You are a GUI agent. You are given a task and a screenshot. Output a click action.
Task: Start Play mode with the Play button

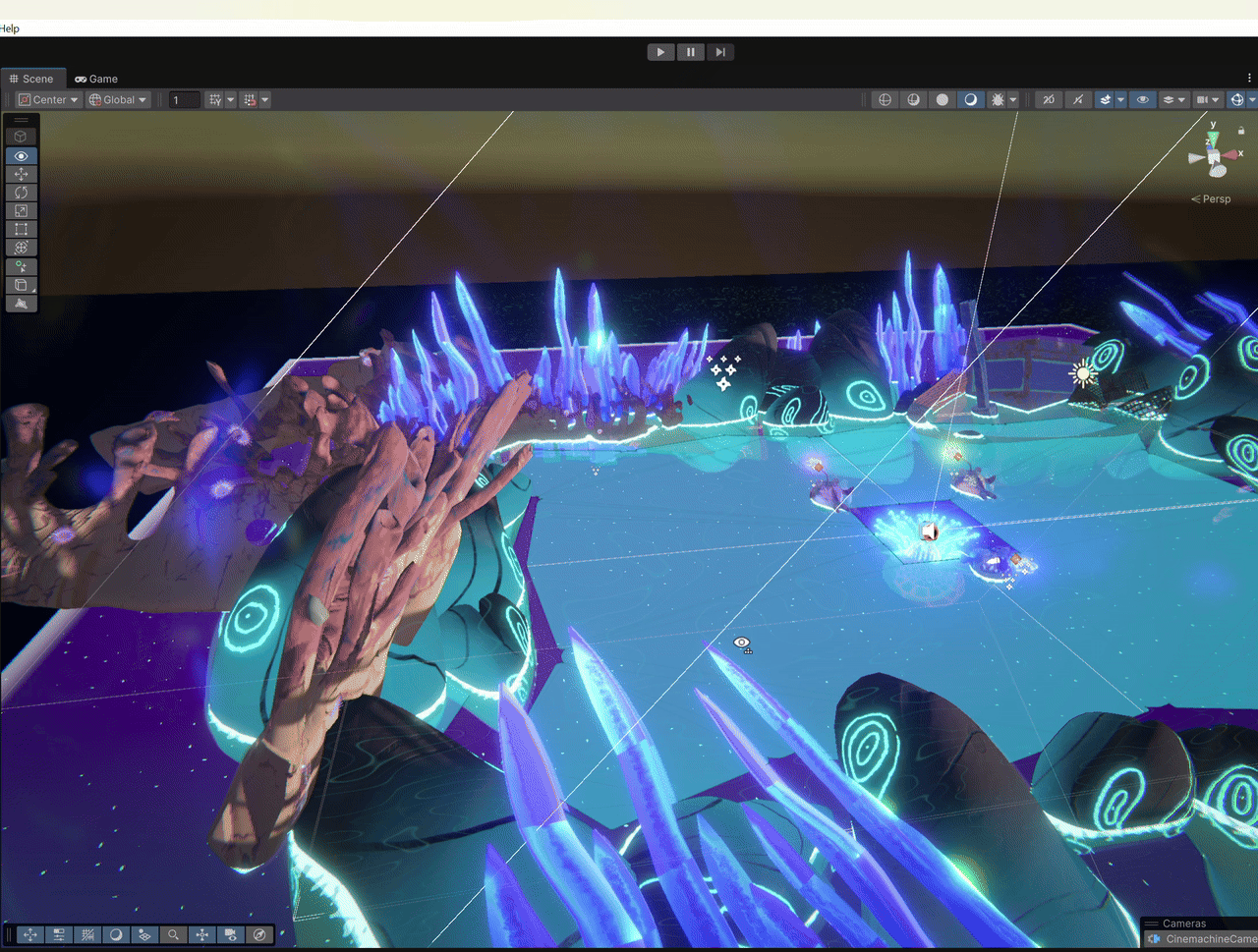click(x=660, y=52)
